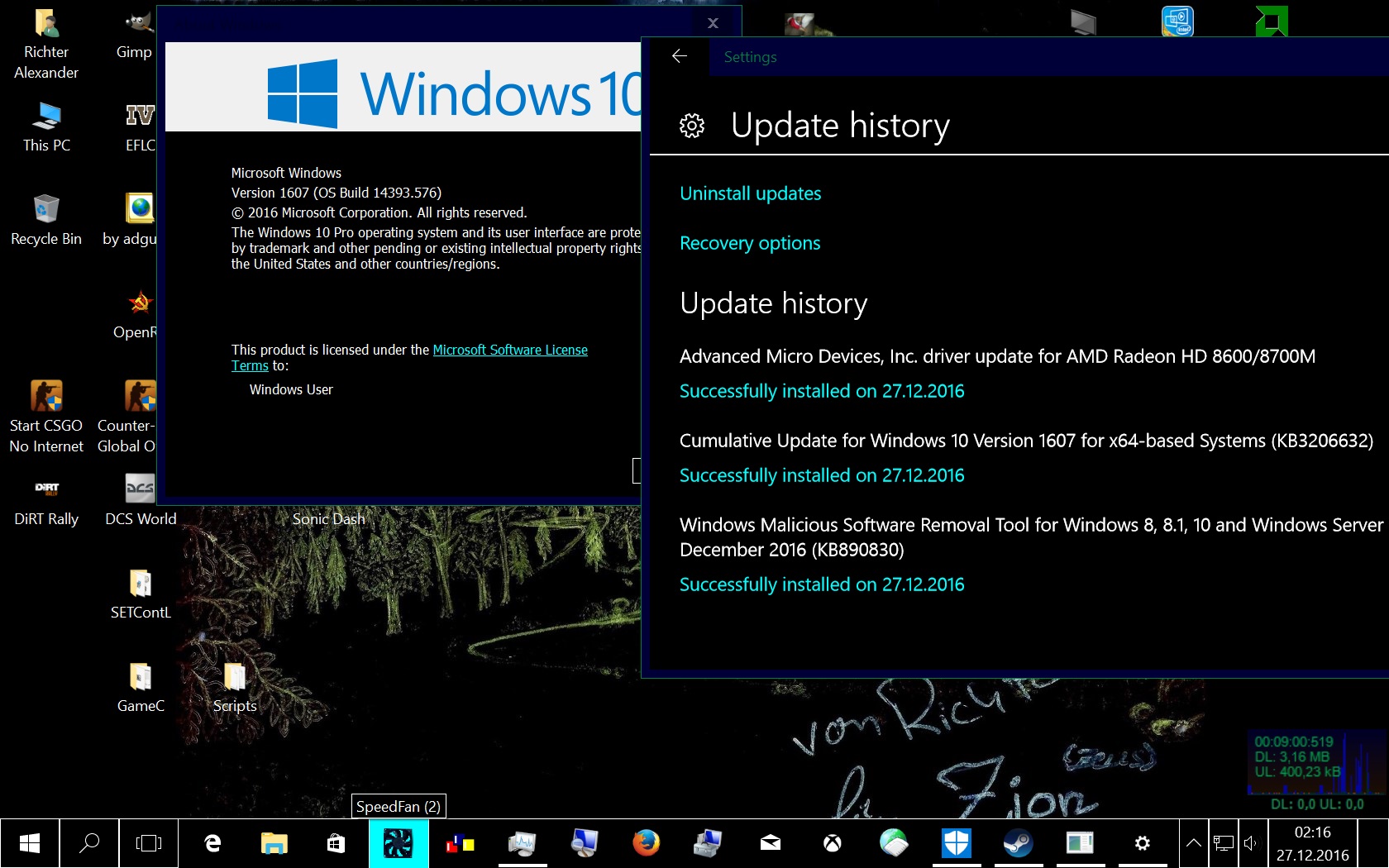Open Windows Store from taskbar
1389x868 pixels.
[x=337, y=843]
